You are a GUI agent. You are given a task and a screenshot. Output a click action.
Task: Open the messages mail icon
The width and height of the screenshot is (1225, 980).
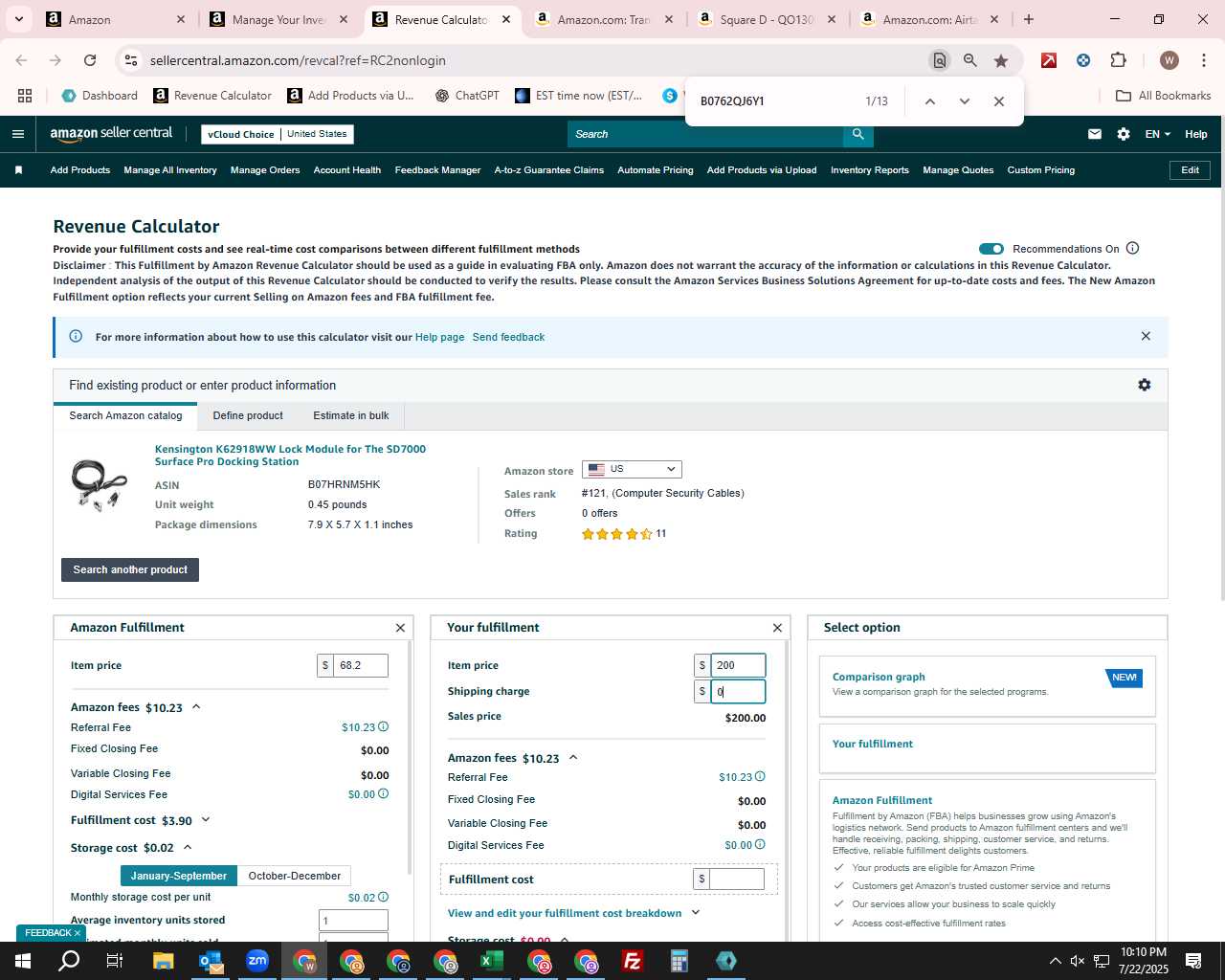pos(1094,134)
